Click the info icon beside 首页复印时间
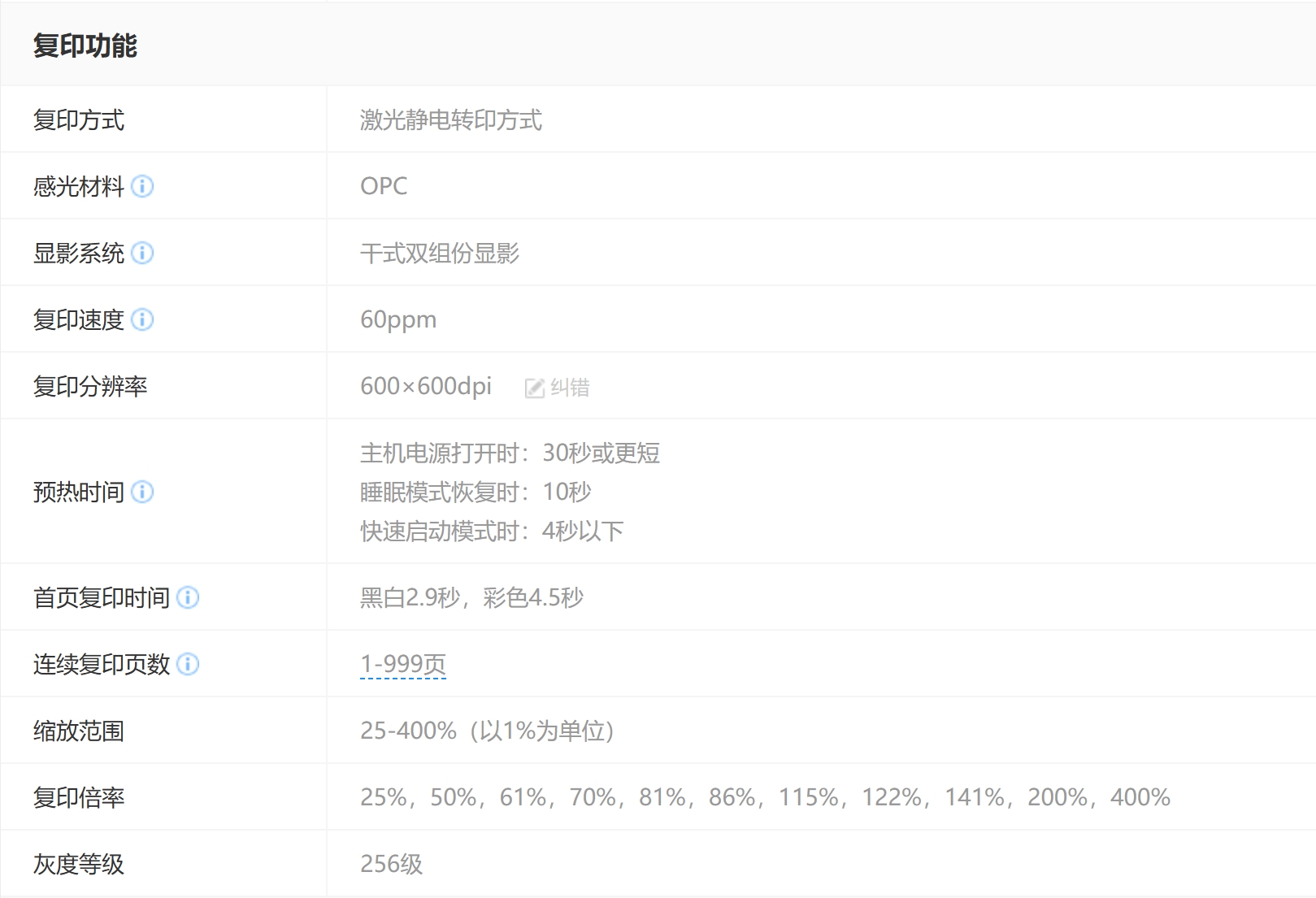The width and height of the screenshot is (1316, 898). 188,598
